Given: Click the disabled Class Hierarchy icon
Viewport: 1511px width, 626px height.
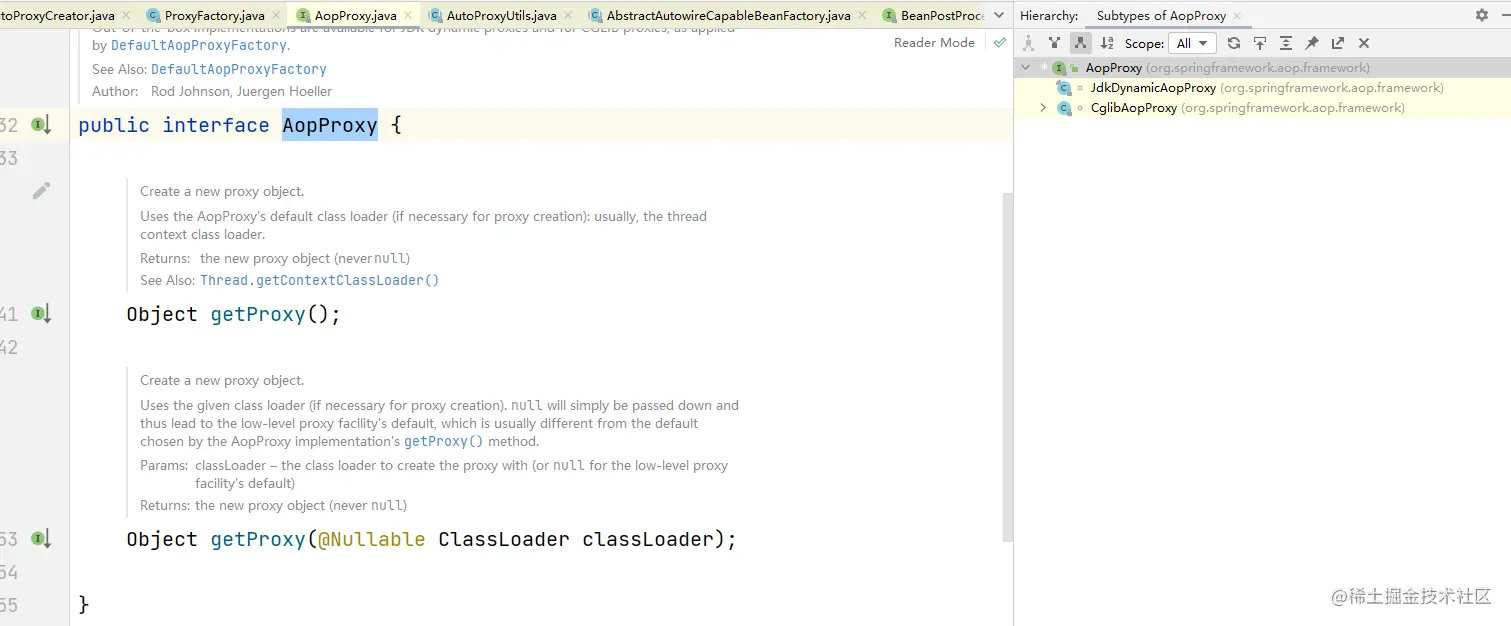Looking at the screenshot, I should 1028,43.
